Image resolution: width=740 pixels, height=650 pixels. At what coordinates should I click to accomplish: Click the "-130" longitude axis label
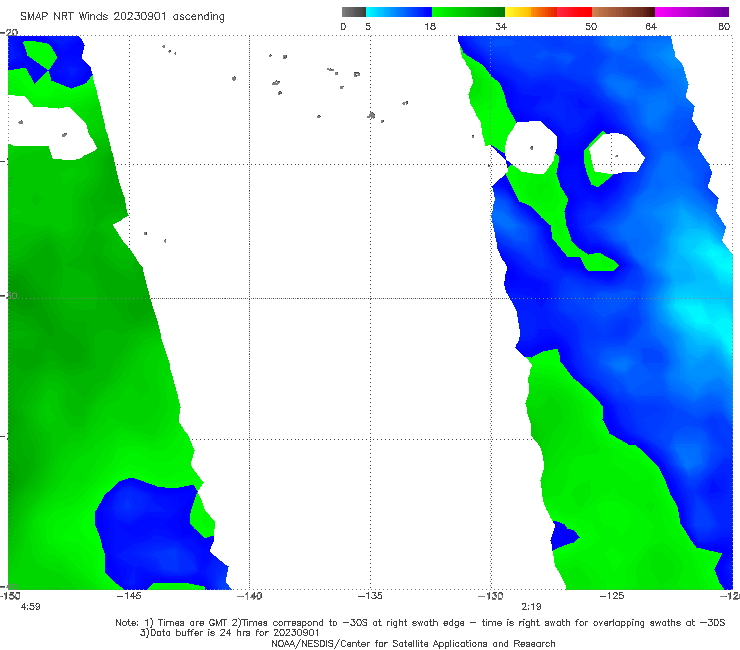point(491,596)
